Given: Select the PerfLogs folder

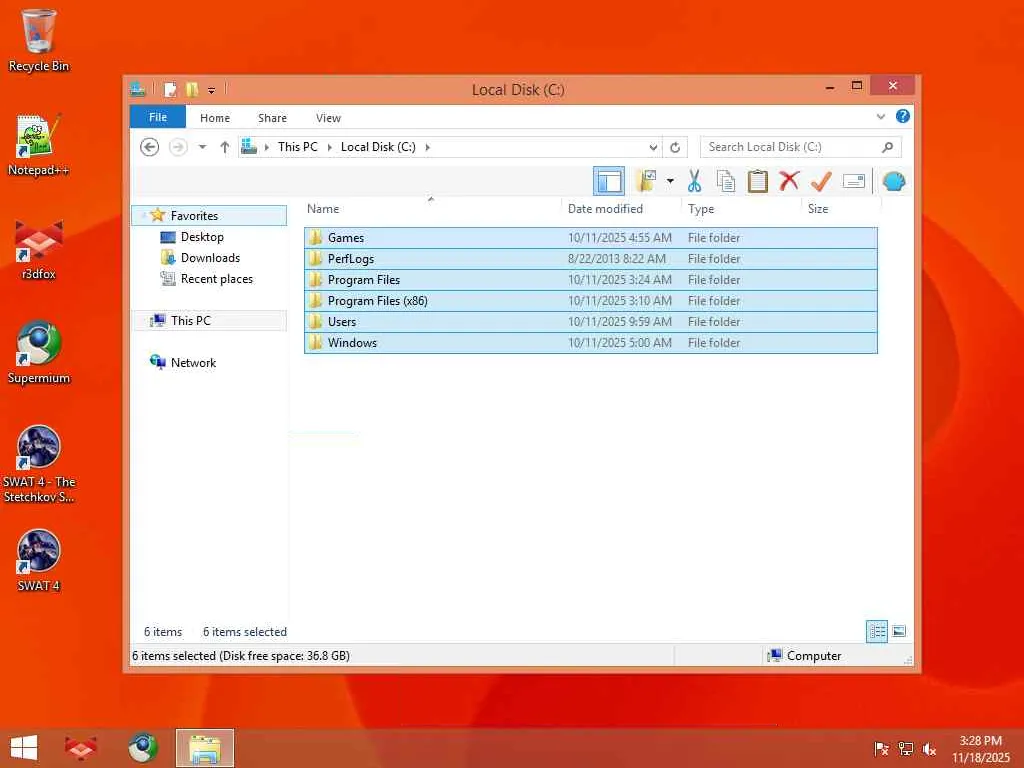Looking at the screenshot, I should tap(590, 259).
